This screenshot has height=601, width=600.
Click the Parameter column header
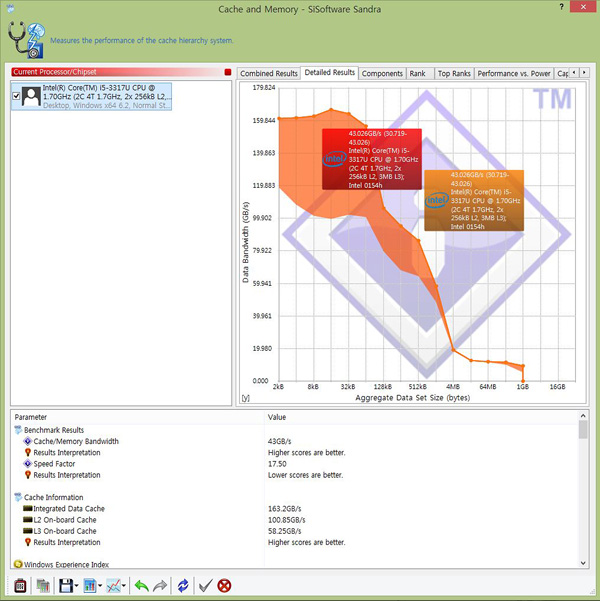coord(137,417)
